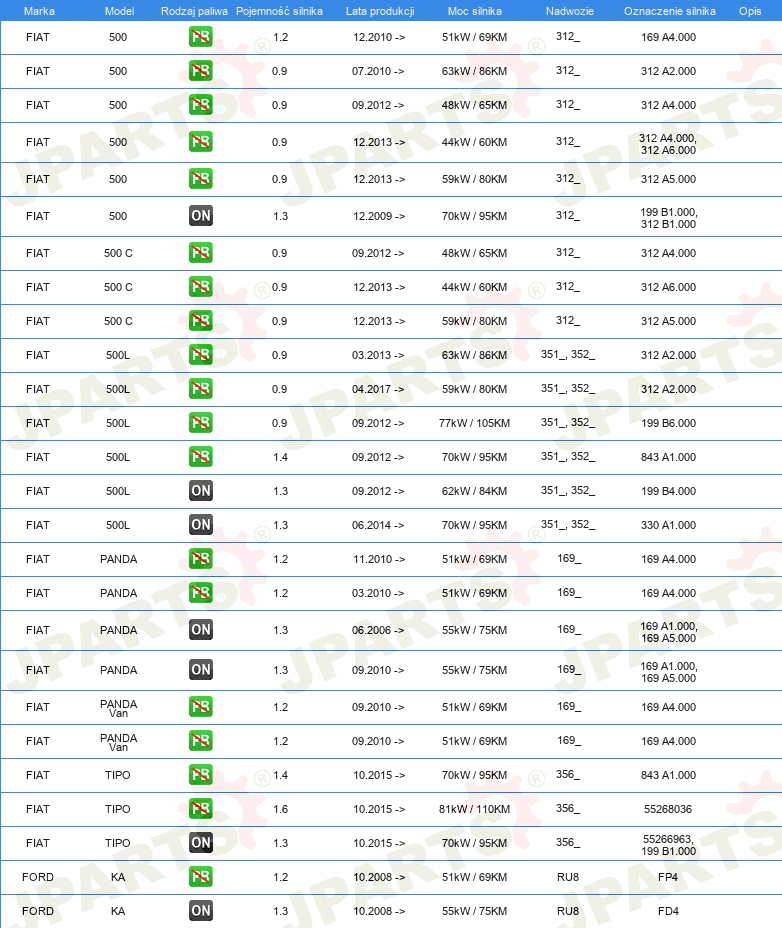Click ON diesel icon in FORD KA FD4 row
This screenshot has height=928, width=782.
pyautogui.click(x=201, y=911)
